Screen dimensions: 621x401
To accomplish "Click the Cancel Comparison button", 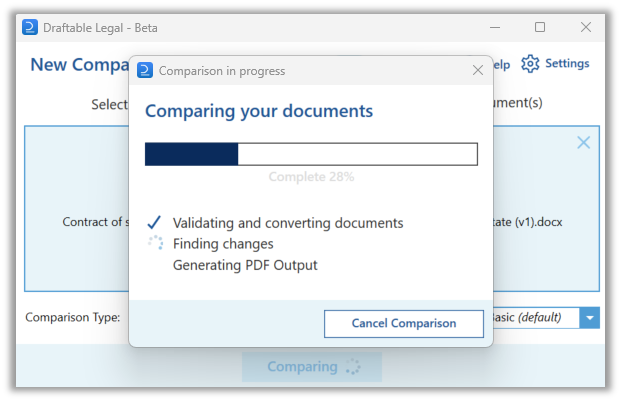I will [404, 323].
